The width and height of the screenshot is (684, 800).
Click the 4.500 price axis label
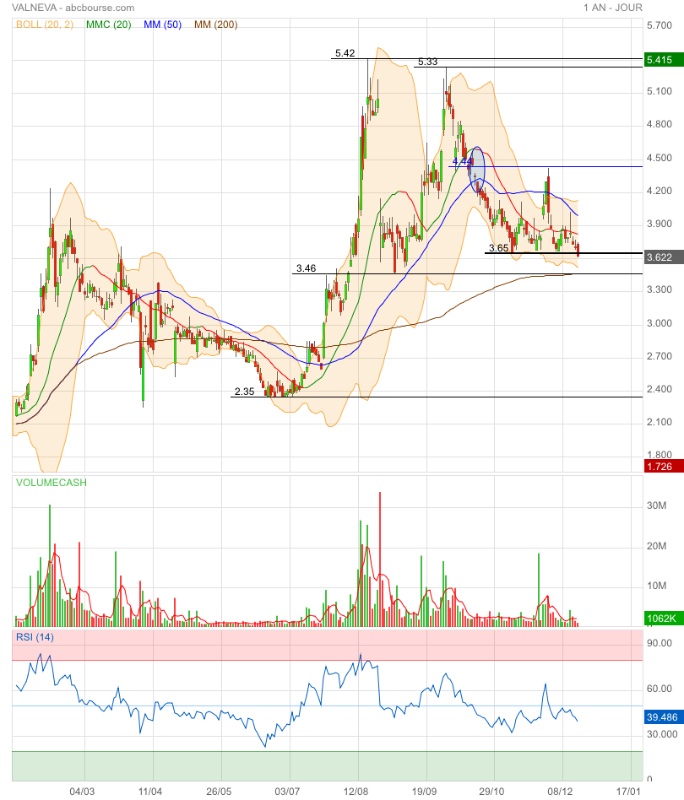(660, 158)
